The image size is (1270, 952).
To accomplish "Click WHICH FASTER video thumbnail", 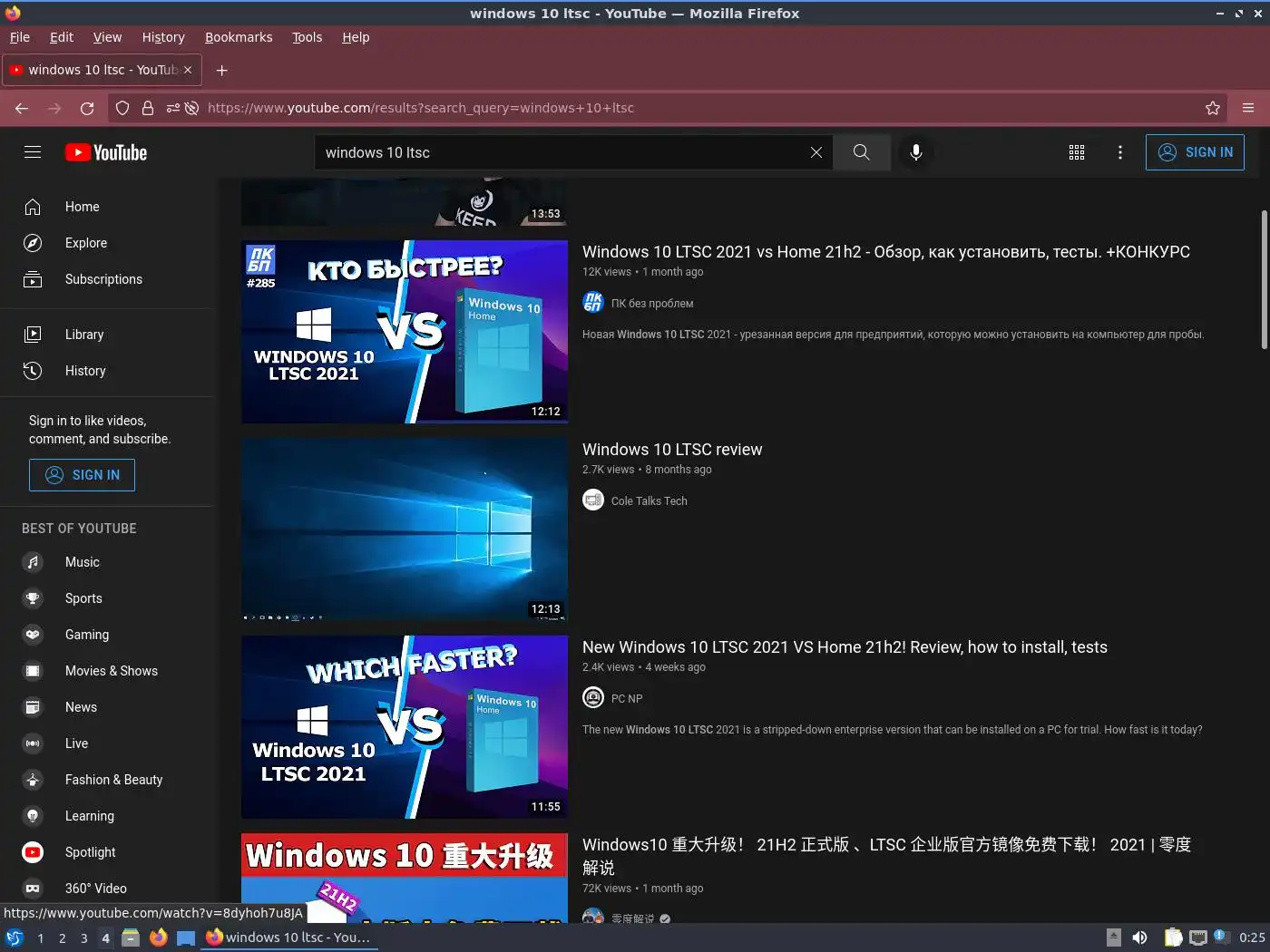I will click(405, 727).
